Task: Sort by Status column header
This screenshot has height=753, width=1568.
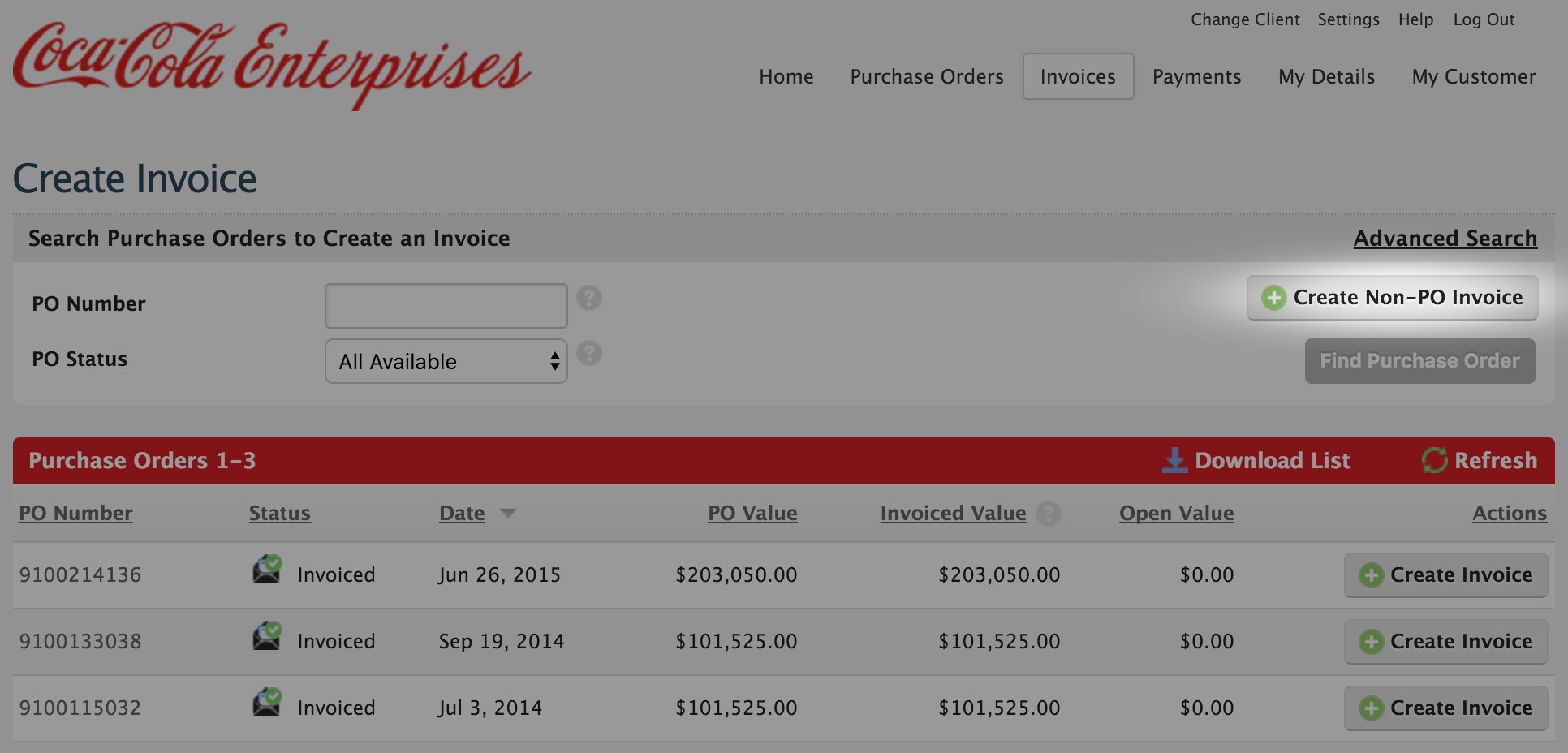Action: point(280,513)
